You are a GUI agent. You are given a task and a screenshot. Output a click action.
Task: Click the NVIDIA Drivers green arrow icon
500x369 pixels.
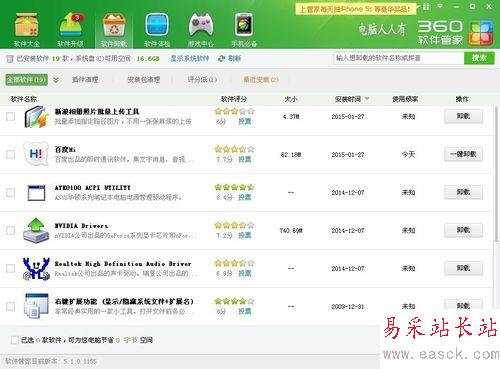(x=36, y=230)
